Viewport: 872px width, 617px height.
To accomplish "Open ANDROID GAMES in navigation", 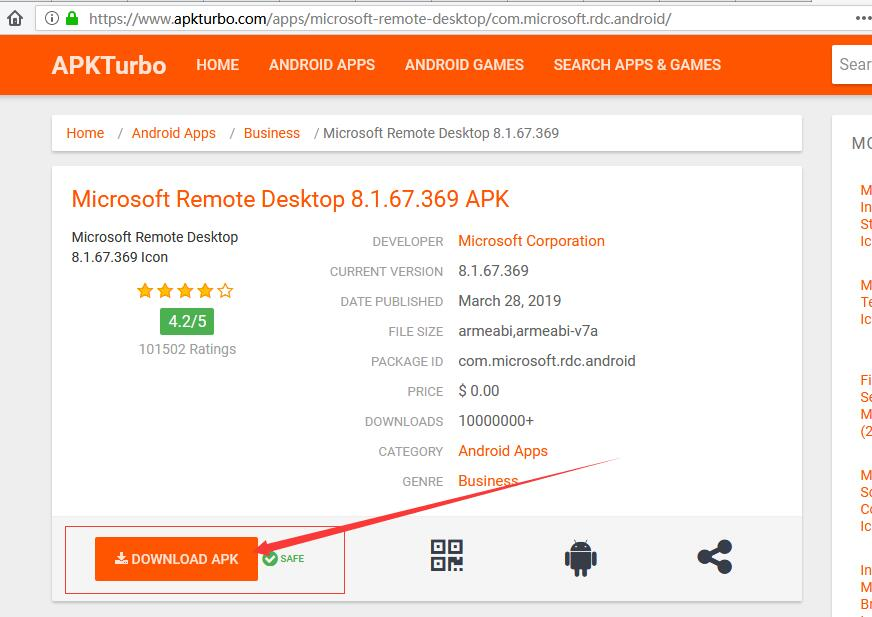I will (464, 65).
